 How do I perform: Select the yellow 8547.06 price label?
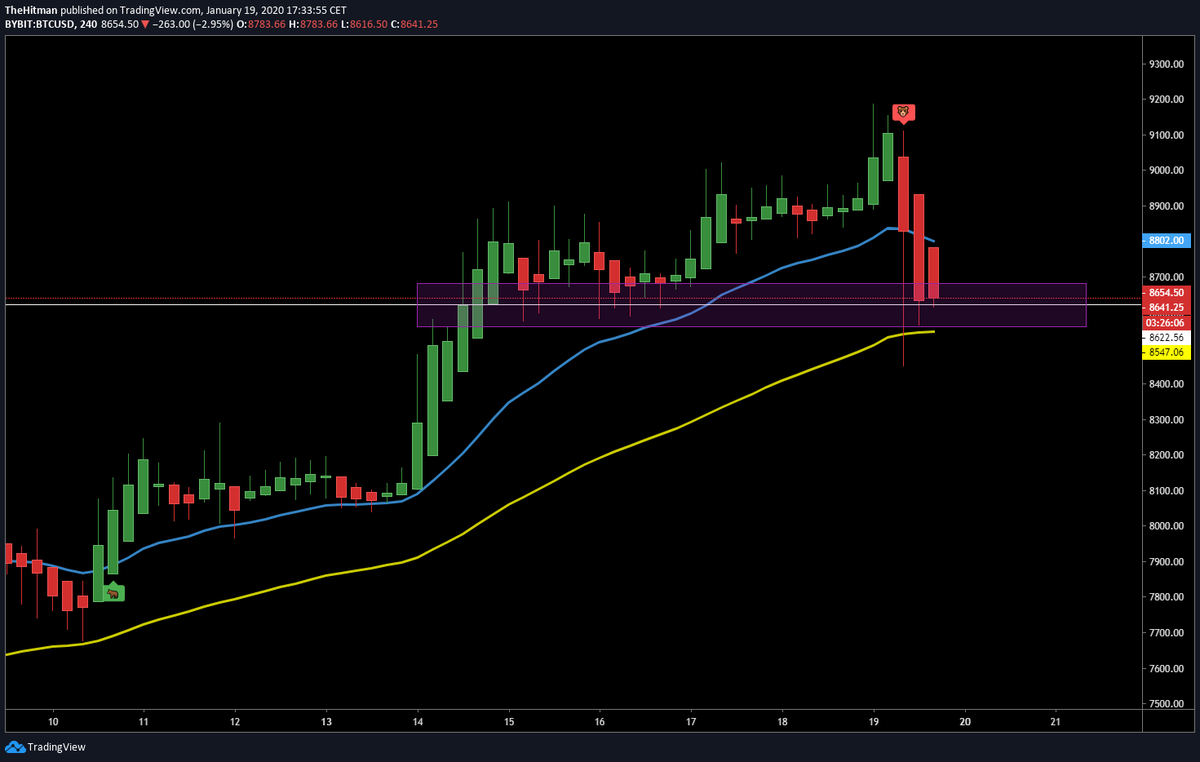point(1164,353)
